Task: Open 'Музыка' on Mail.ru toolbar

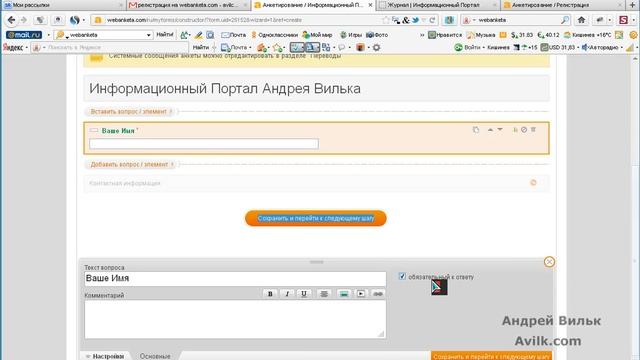Action: point(481,35)
